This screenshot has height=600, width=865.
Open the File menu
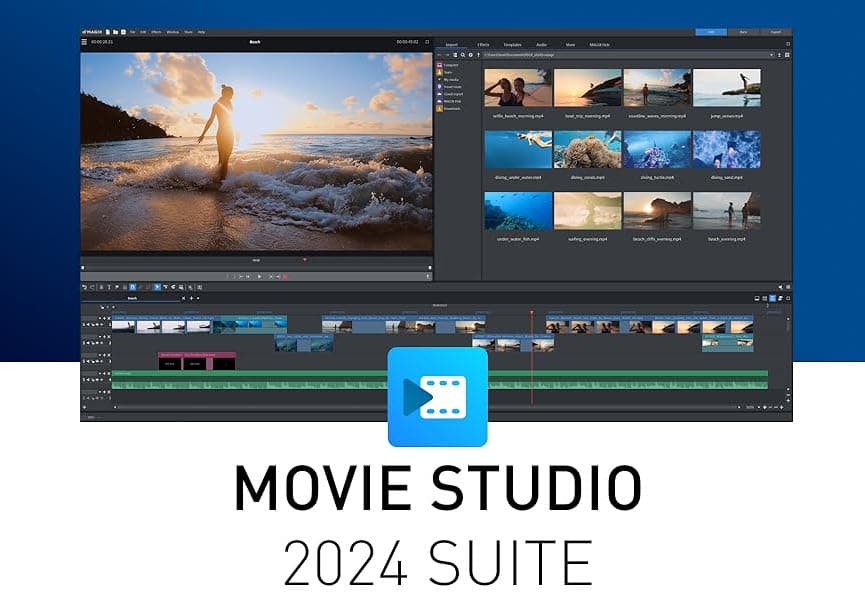[x=133, y=32]
